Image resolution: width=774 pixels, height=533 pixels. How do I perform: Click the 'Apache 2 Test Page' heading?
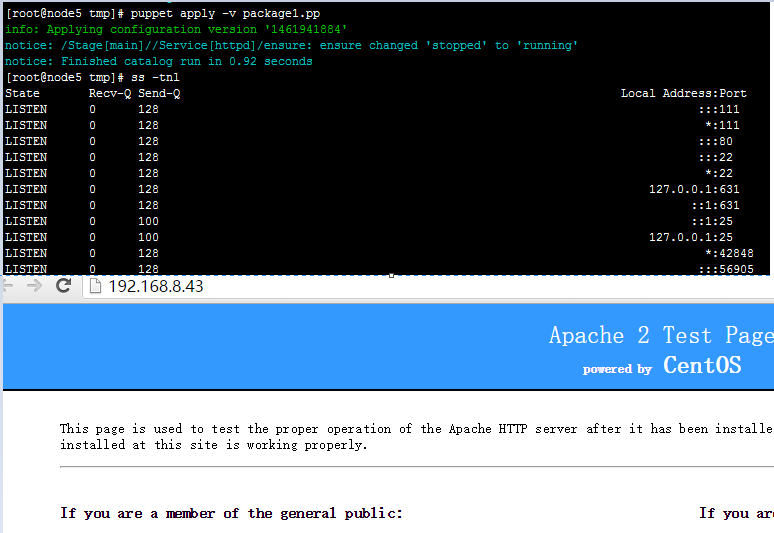(x=661, y=336)
